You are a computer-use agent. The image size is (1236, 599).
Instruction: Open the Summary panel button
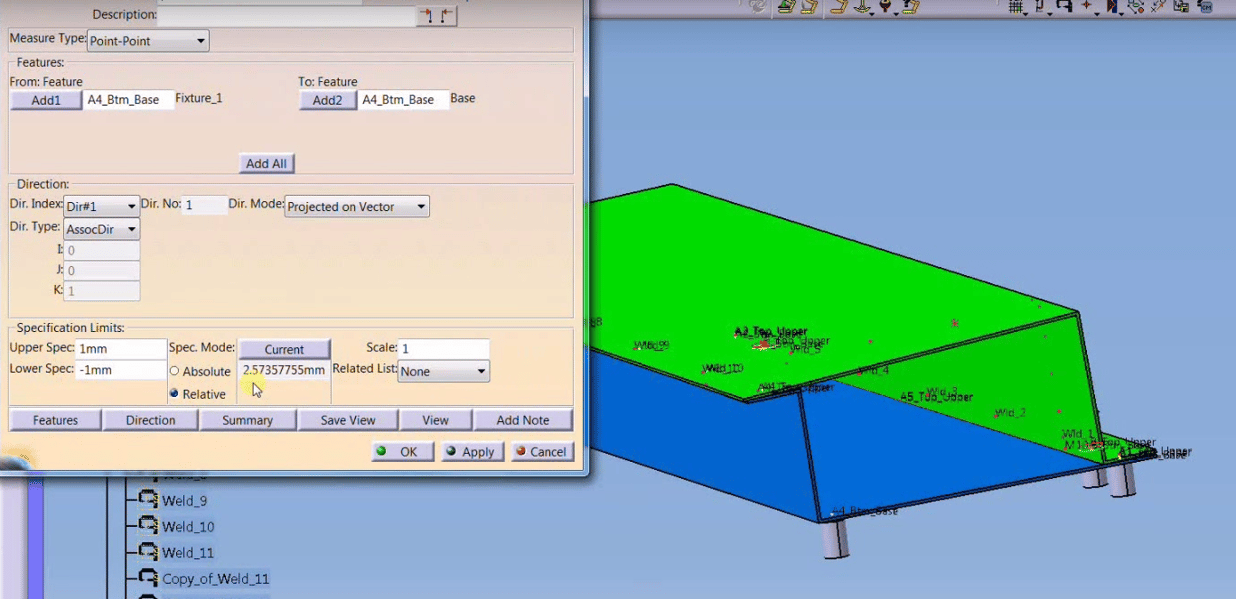tap(248, 419)
